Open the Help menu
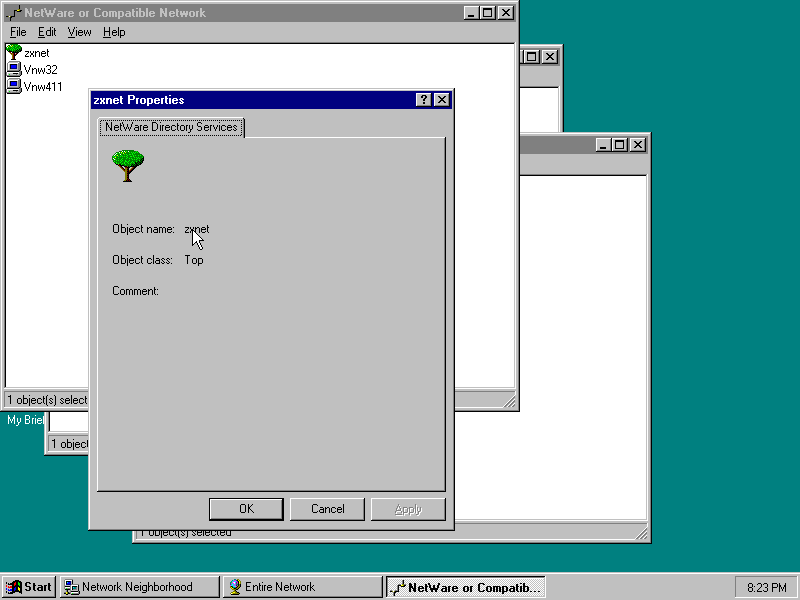Image resolution: width=800 pixels, height=600 pixels. pos(114,32)
